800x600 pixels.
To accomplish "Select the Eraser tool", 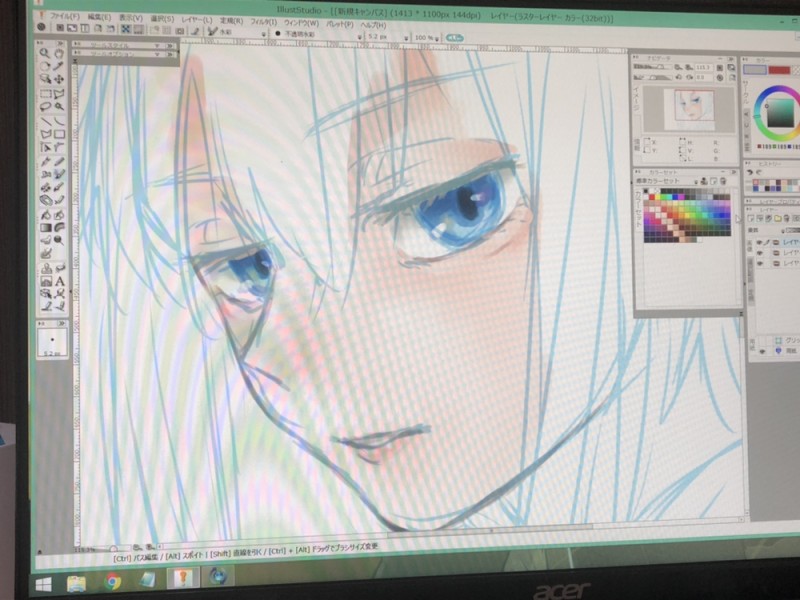I will [x=46, y=201].
